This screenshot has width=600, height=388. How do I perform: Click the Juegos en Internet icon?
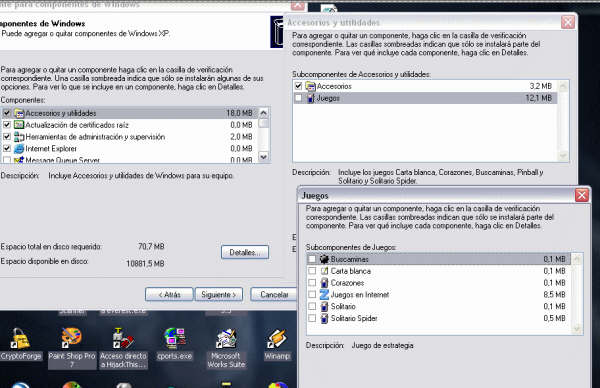click(324, 295)
